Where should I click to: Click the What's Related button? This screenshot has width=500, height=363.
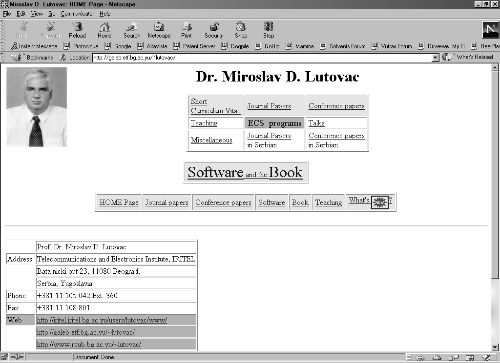click(468, 57)
